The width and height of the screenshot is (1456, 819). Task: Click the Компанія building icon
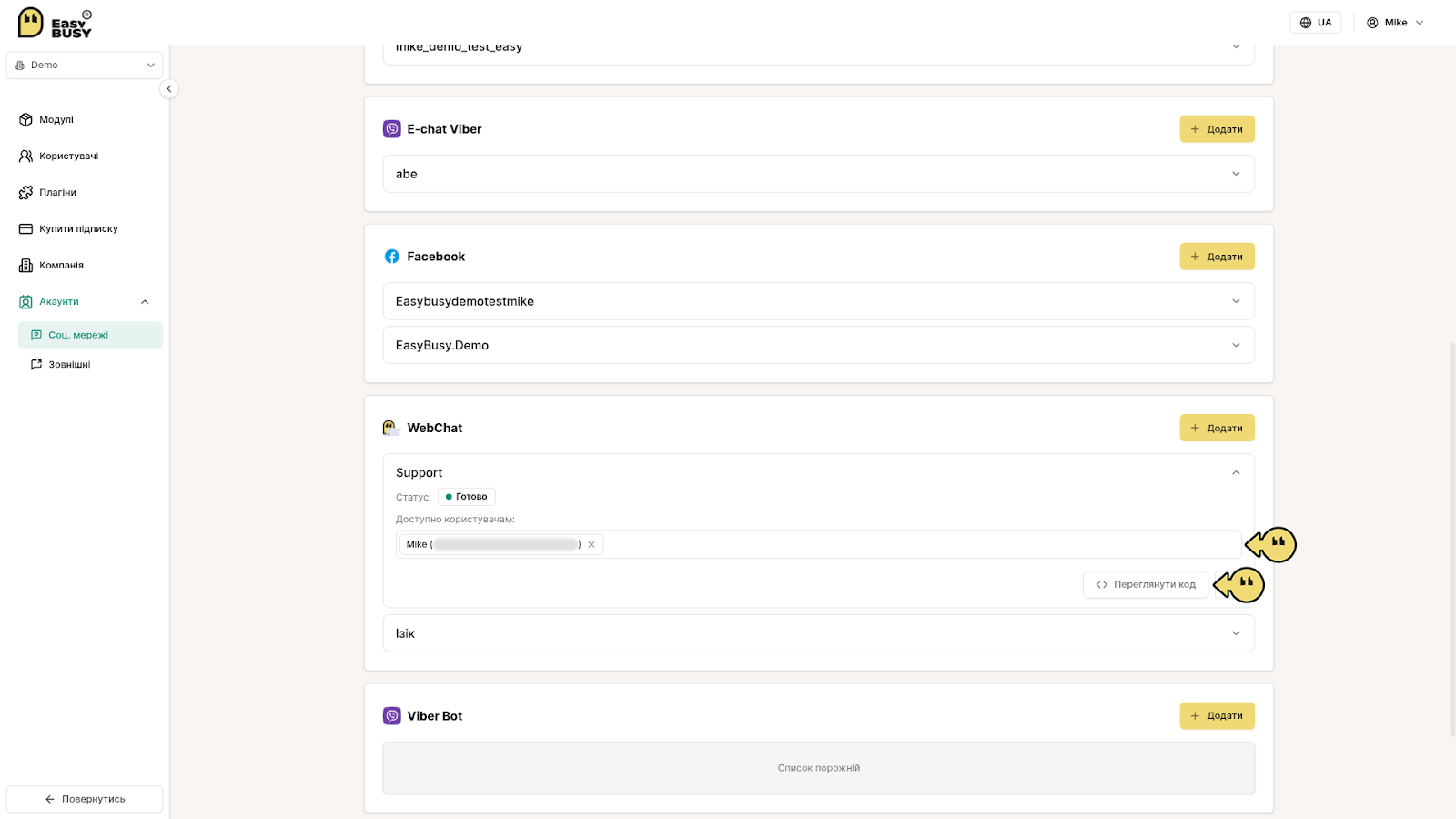tap(25, 265)
